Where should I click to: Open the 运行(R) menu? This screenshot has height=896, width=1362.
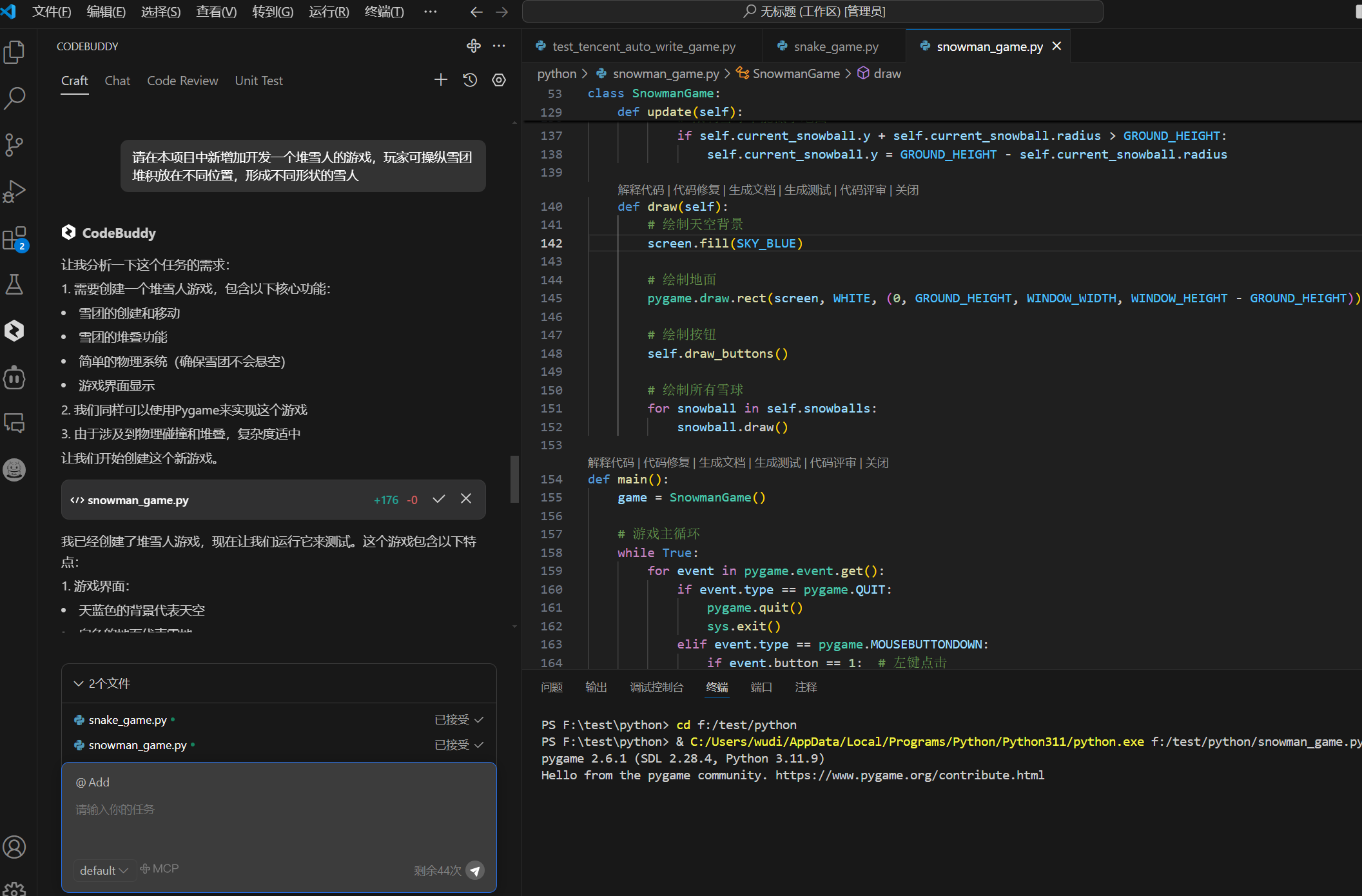(x=329, y=12)
